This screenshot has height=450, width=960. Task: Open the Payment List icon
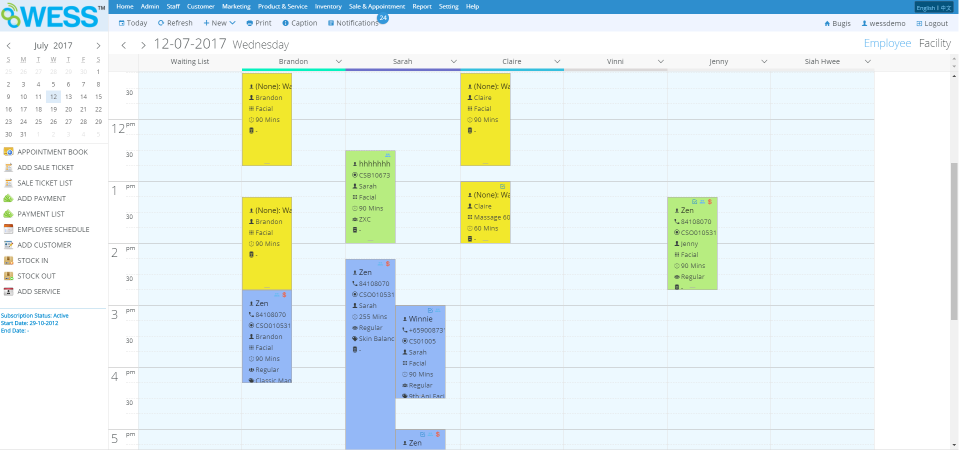pyautogui.click(x=8, y=214)
